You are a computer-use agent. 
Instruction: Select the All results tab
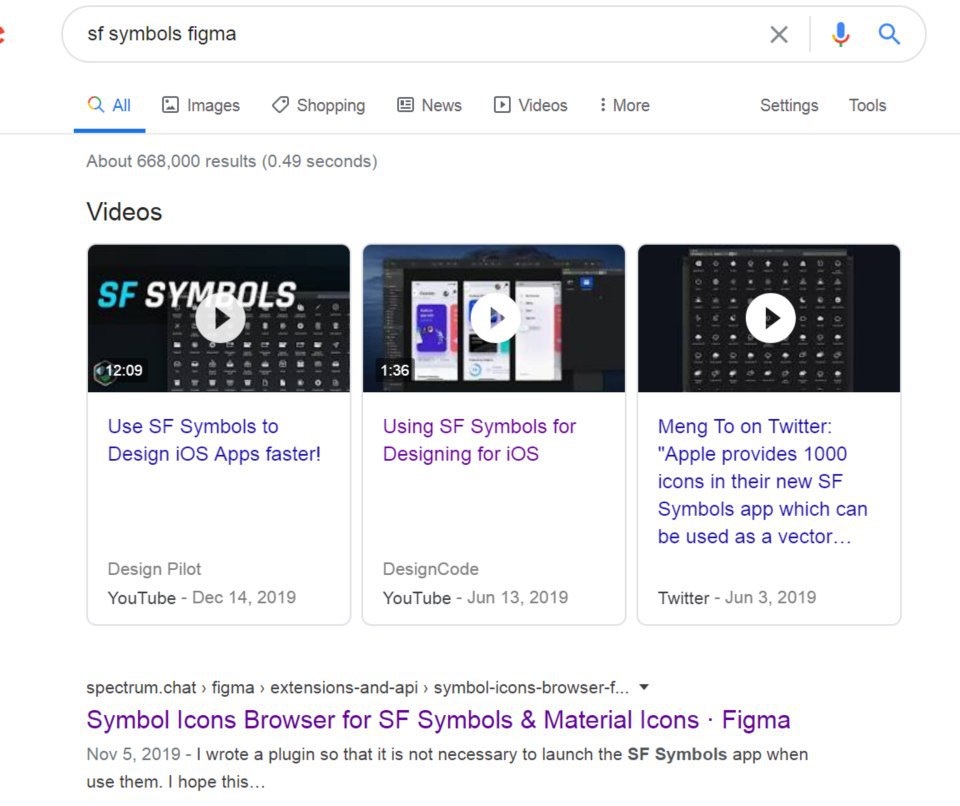click(x=110, y=105)
